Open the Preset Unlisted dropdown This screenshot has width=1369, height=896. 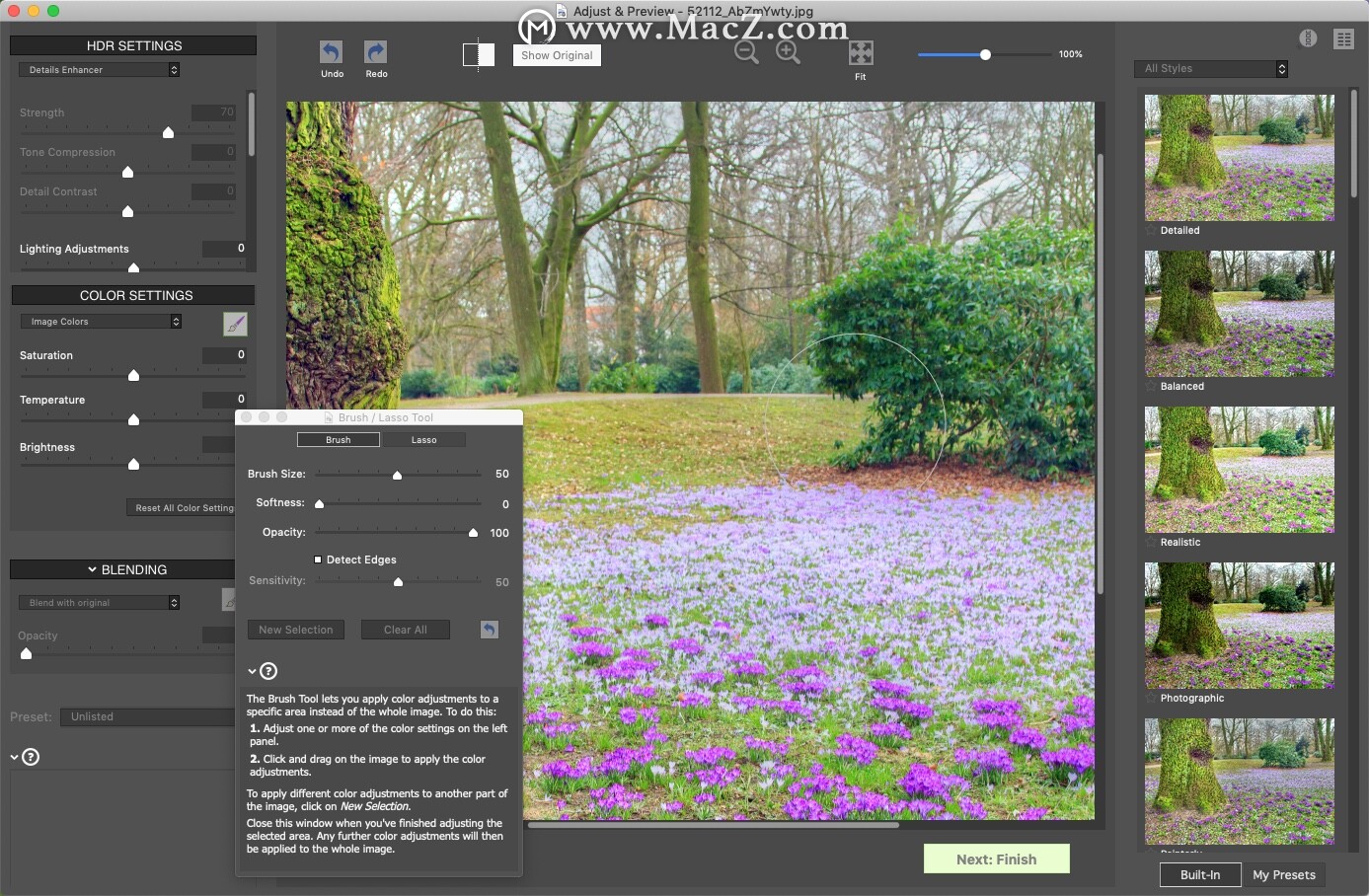click(147, 717)
